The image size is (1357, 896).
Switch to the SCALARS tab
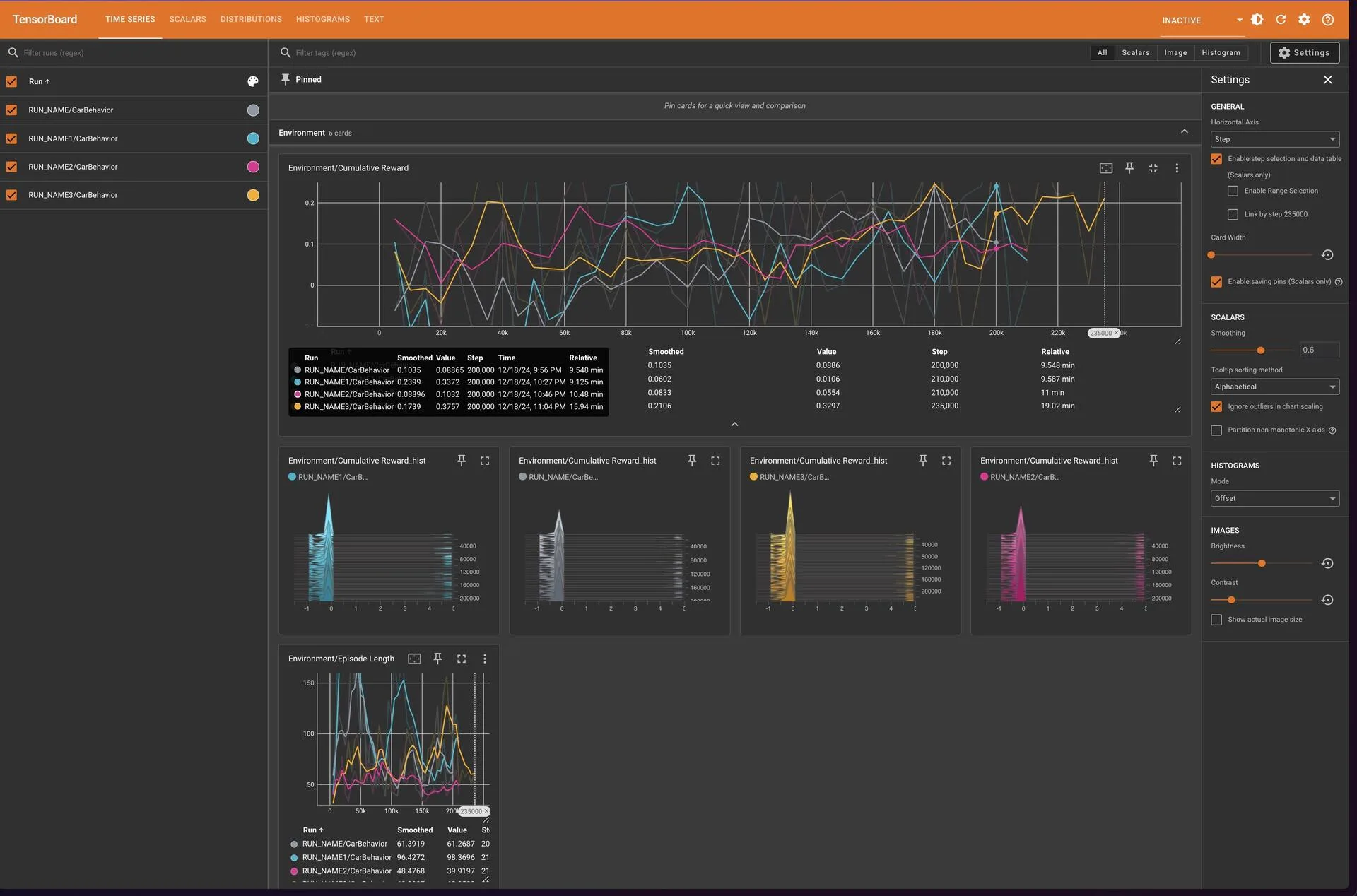[x=187, y=19]
